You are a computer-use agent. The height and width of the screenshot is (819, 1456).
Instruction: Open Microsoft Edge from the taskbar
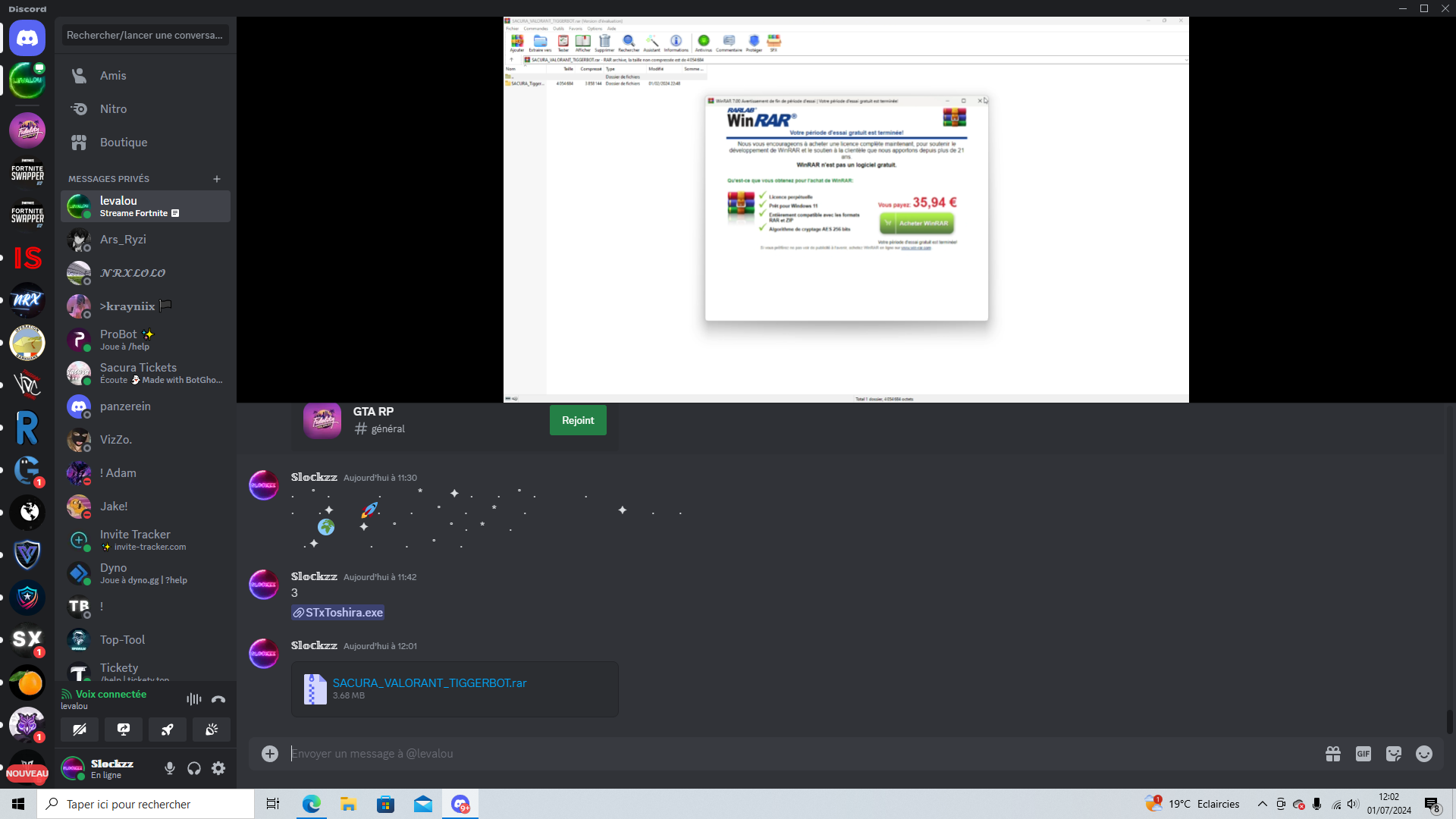pyautogui.click(x=311, y=804)
